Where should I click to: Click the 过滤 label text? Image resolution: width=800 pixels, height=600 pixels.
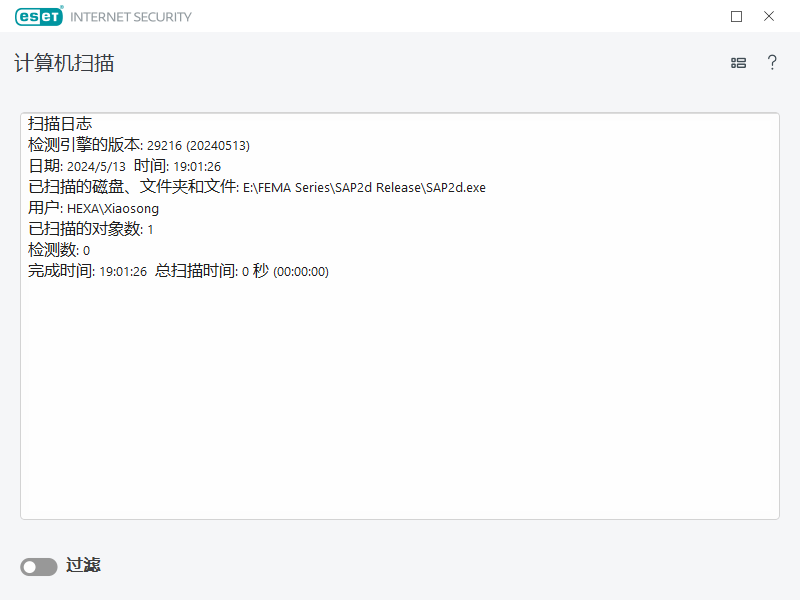[83, 565]
